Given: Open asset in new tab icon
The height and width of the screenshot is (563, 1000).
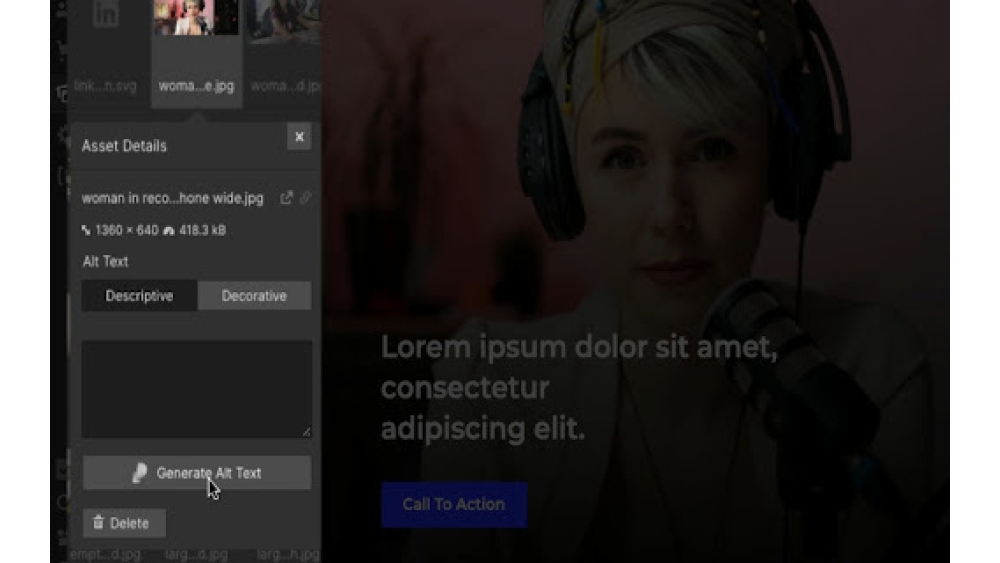Looking at the screenshot, I should [286, 198].
